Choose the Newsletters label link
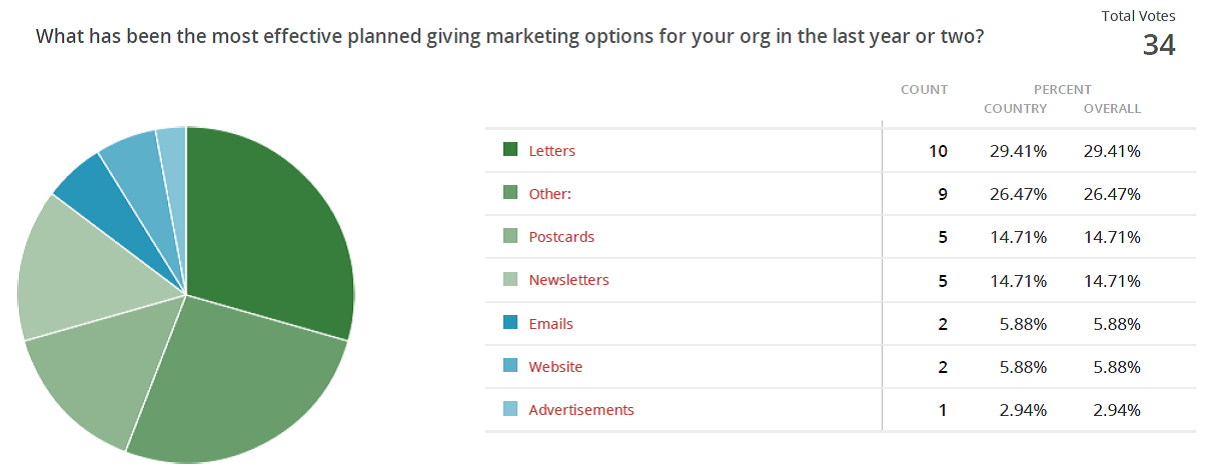This screenshot has height=476, width=1220. click(x=568, y=280)
